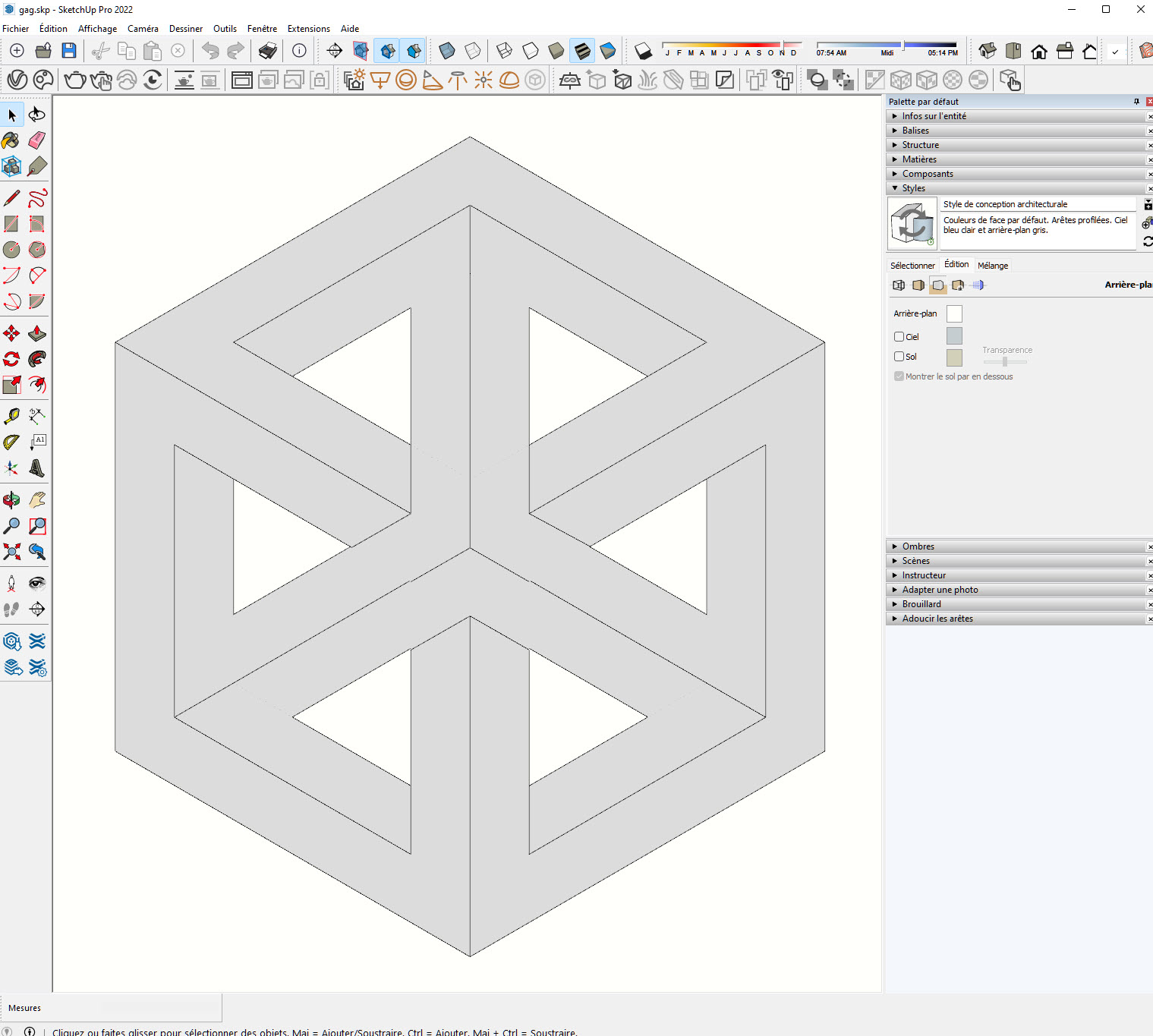Choose the Push/Pull tool
The image size is (1153, 1036).
pyautogui.click(x=37, y=334)
